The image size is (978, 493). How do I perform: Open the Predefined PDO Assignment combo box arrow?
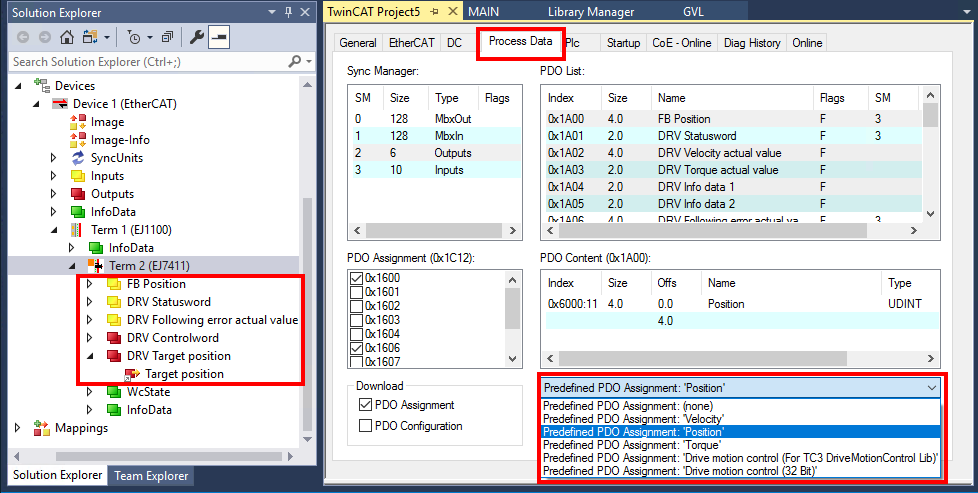[x=932, y=388]
